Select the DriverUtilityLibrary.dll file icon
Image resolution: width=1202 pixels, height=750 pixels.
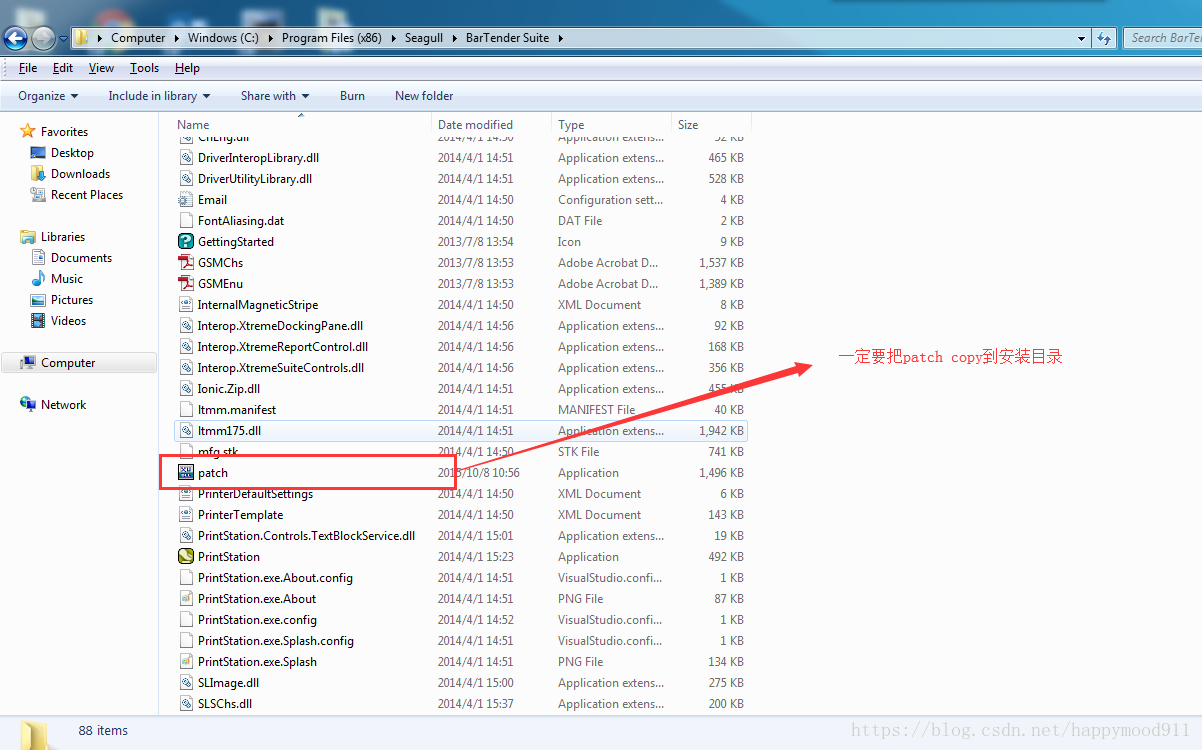click(x=186, y=179)
